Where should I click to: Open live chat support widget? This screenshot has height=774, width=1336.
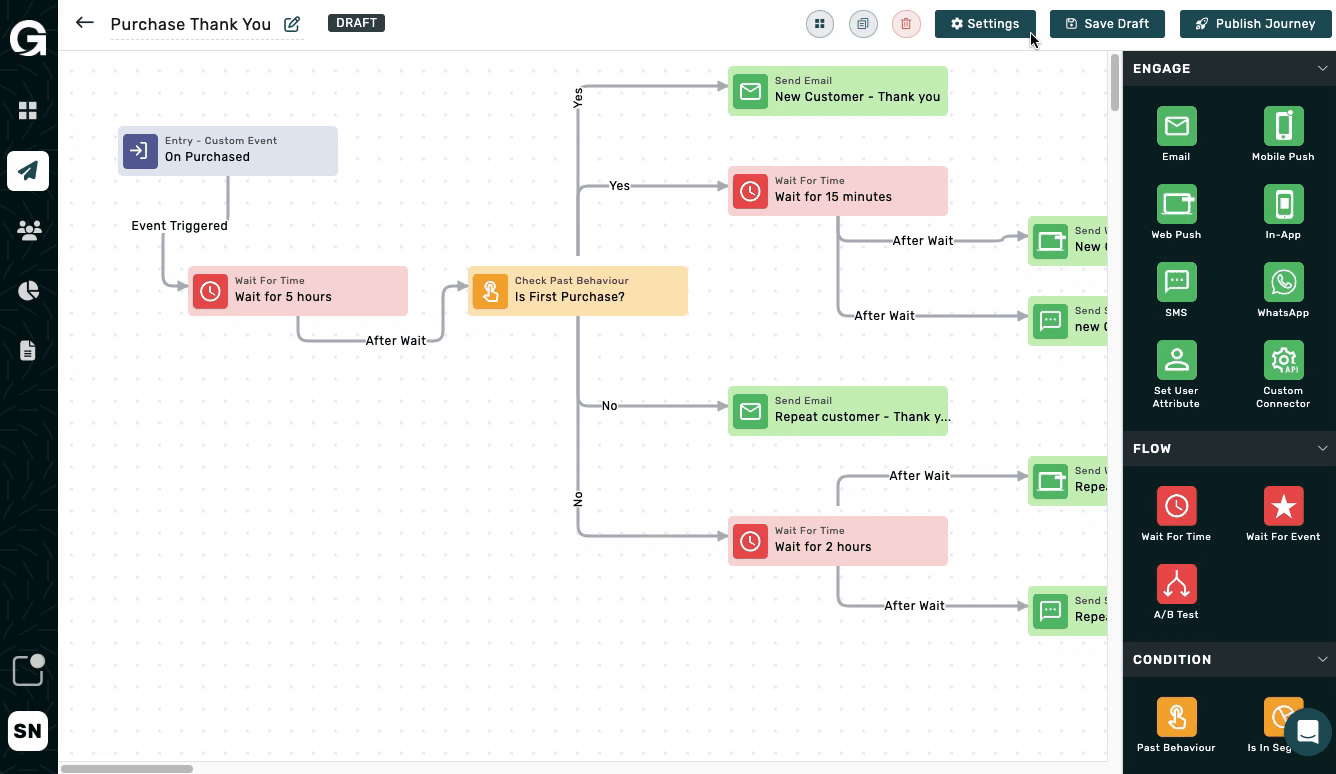(x=1307, y=731)
